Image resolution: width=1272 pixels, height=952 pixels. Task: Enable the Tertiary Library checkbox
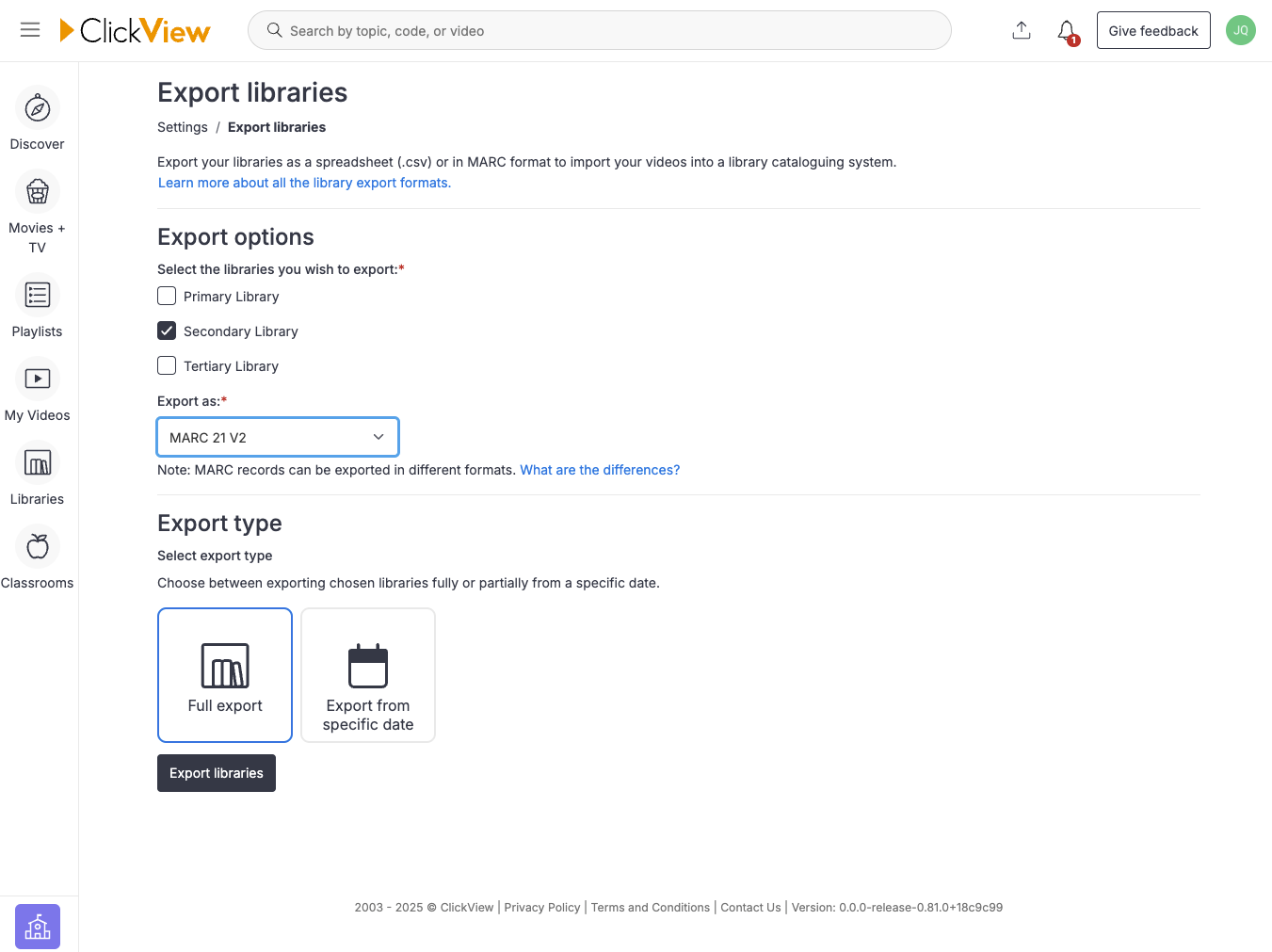167,365
